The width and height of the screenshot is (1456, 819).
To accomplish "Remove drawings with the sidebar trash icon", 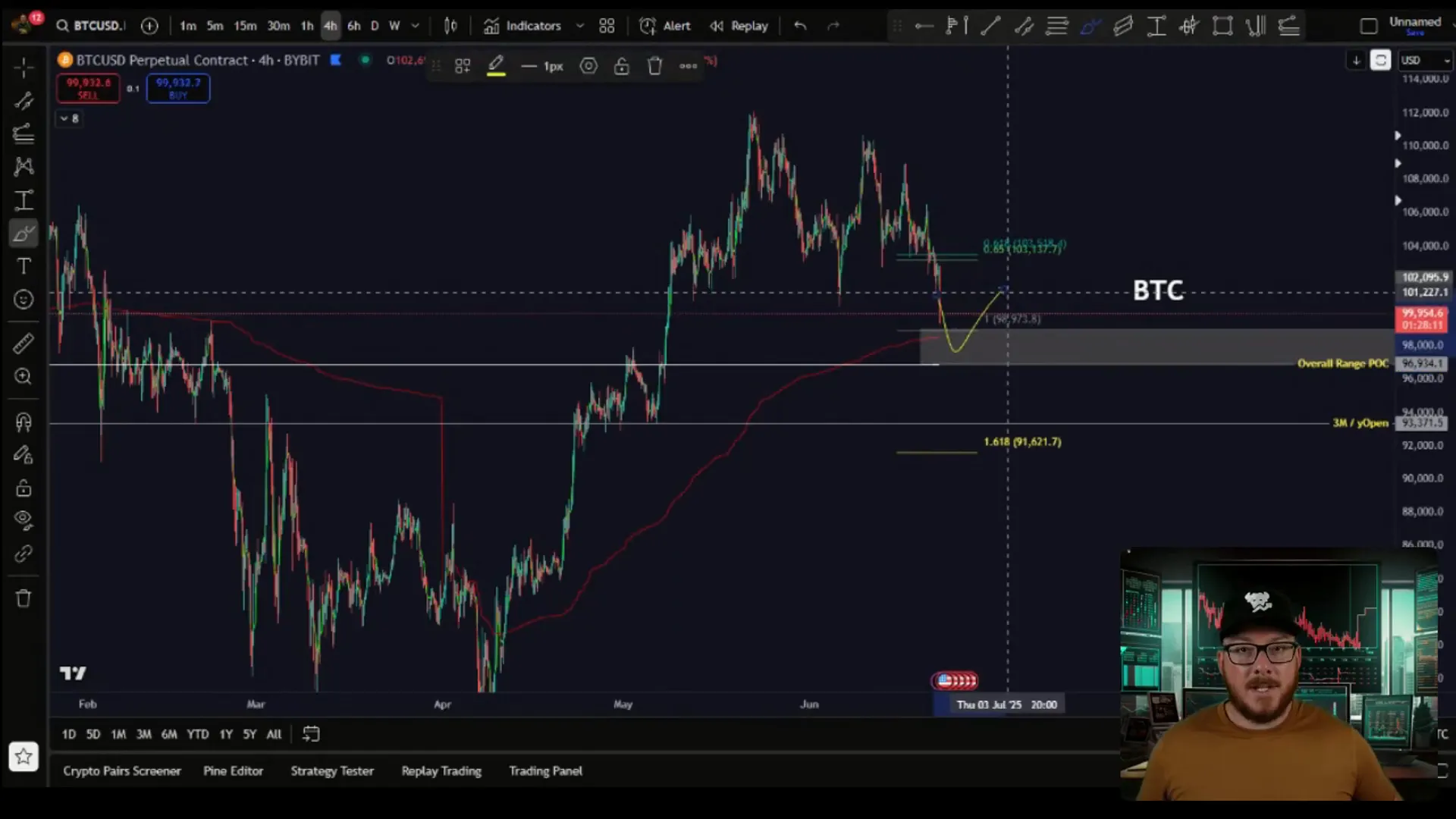I will pyautogui.click(x=24, y=598).
